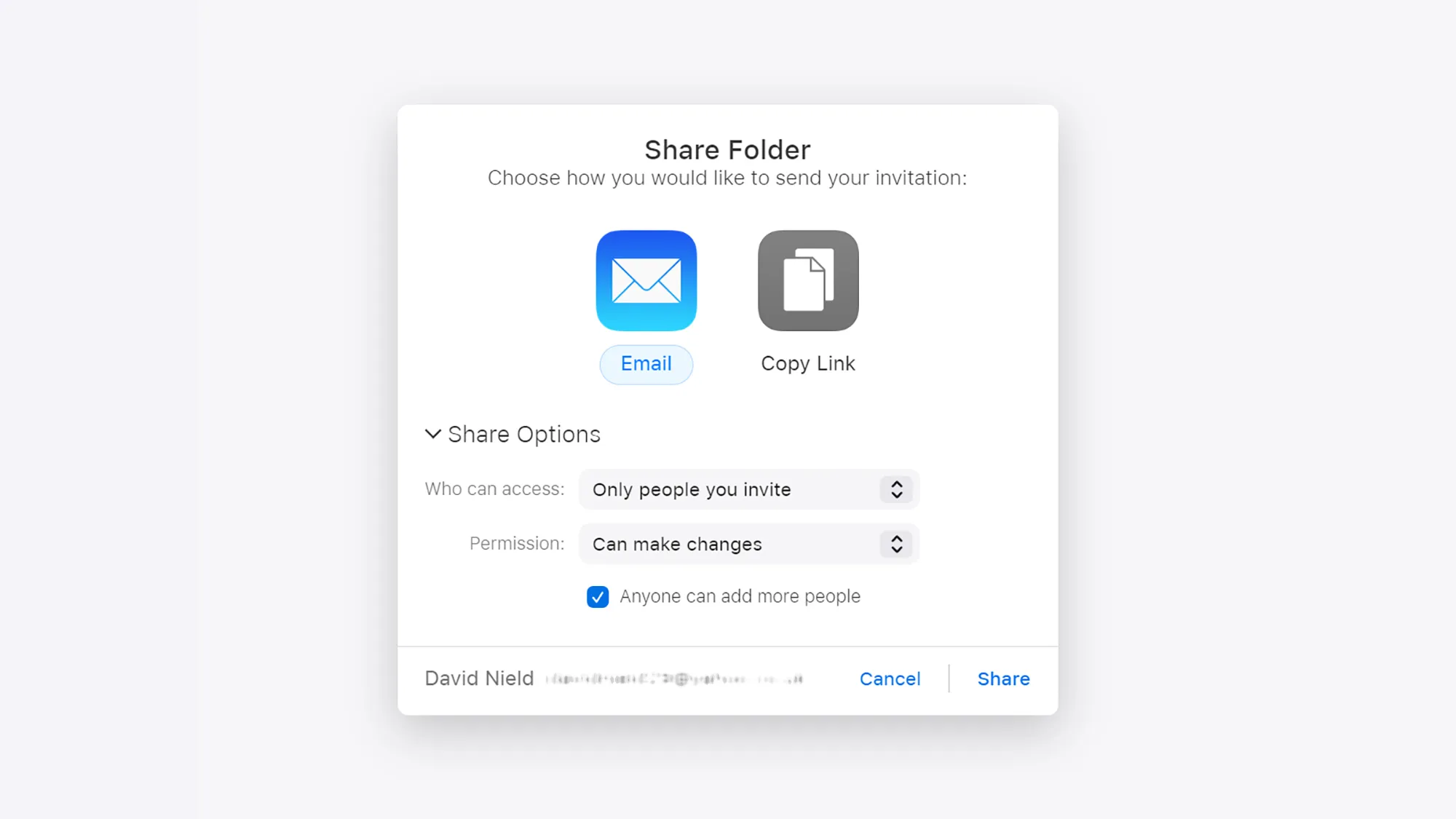Open the 'Only people you invite' dropdown

(x=749, y=489)
